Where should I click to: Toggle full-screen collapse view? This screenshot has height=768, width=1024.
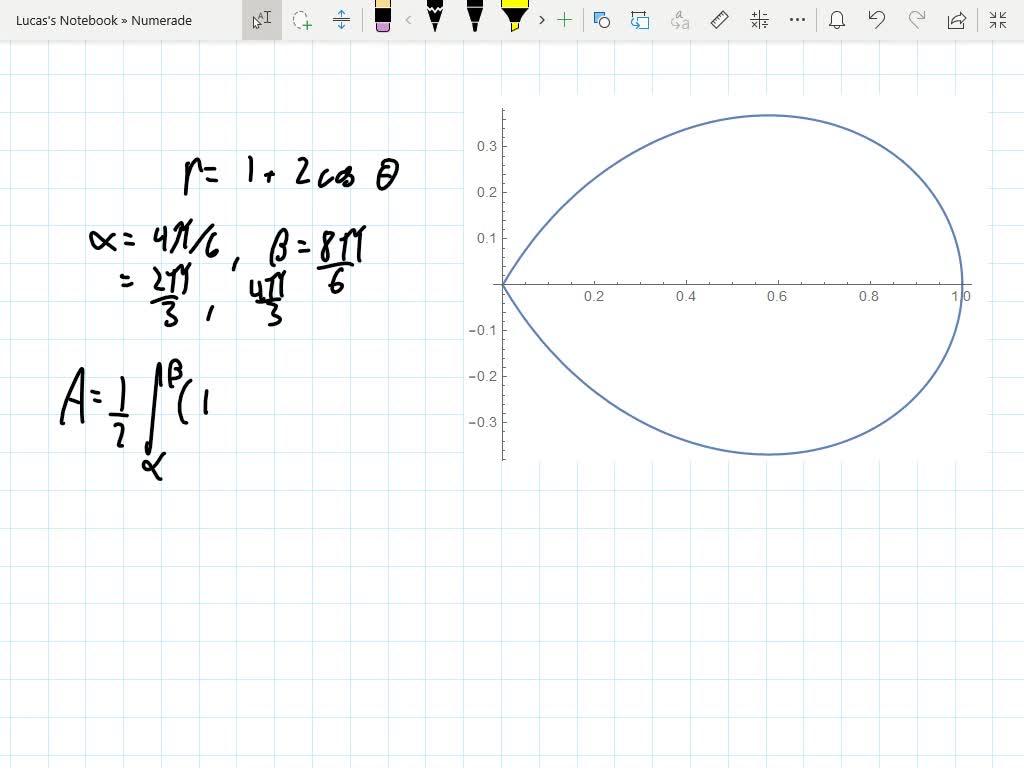click(997, 20)
